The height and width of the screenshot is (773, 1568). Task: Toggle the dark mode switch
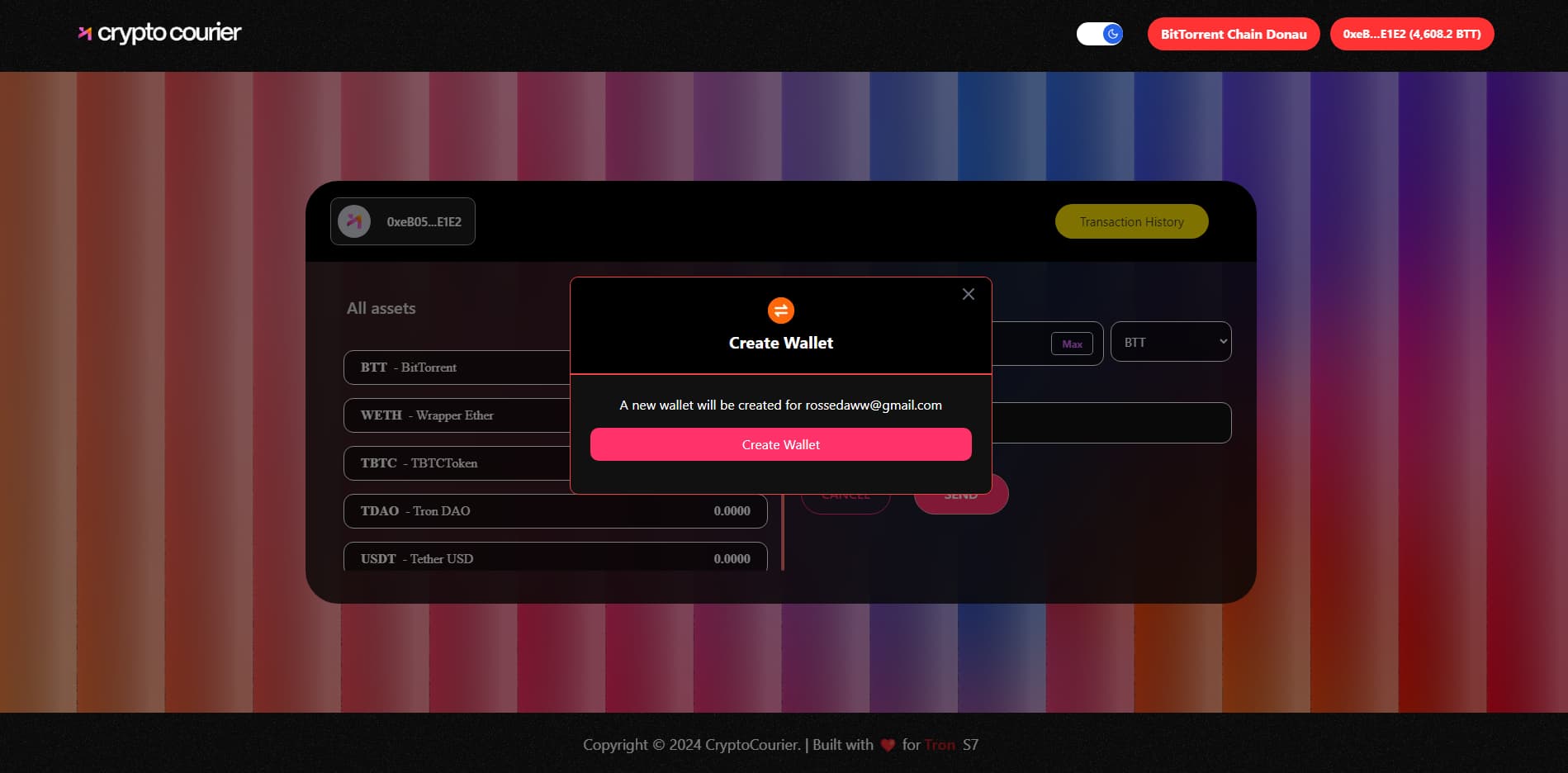[1099, 34]
